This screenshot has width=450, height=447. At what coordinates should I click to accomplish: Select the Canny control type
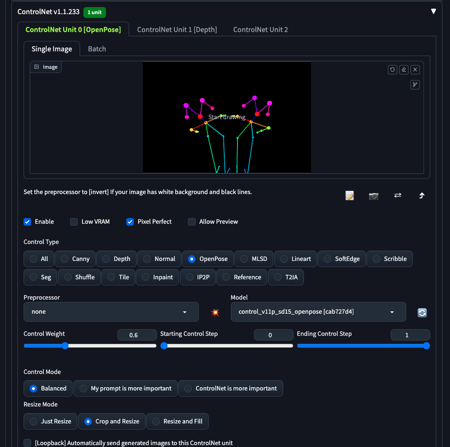point(75,259)
